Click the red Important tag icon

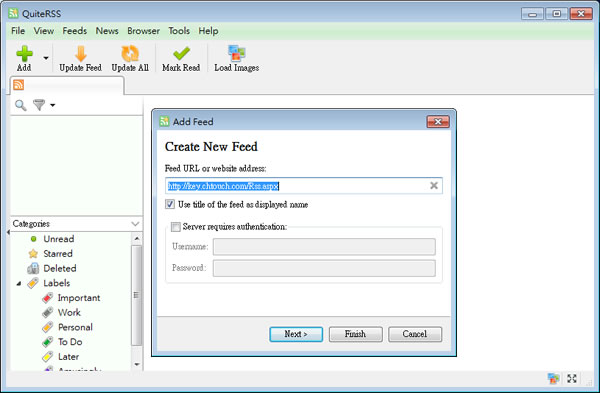click(47, 298)
